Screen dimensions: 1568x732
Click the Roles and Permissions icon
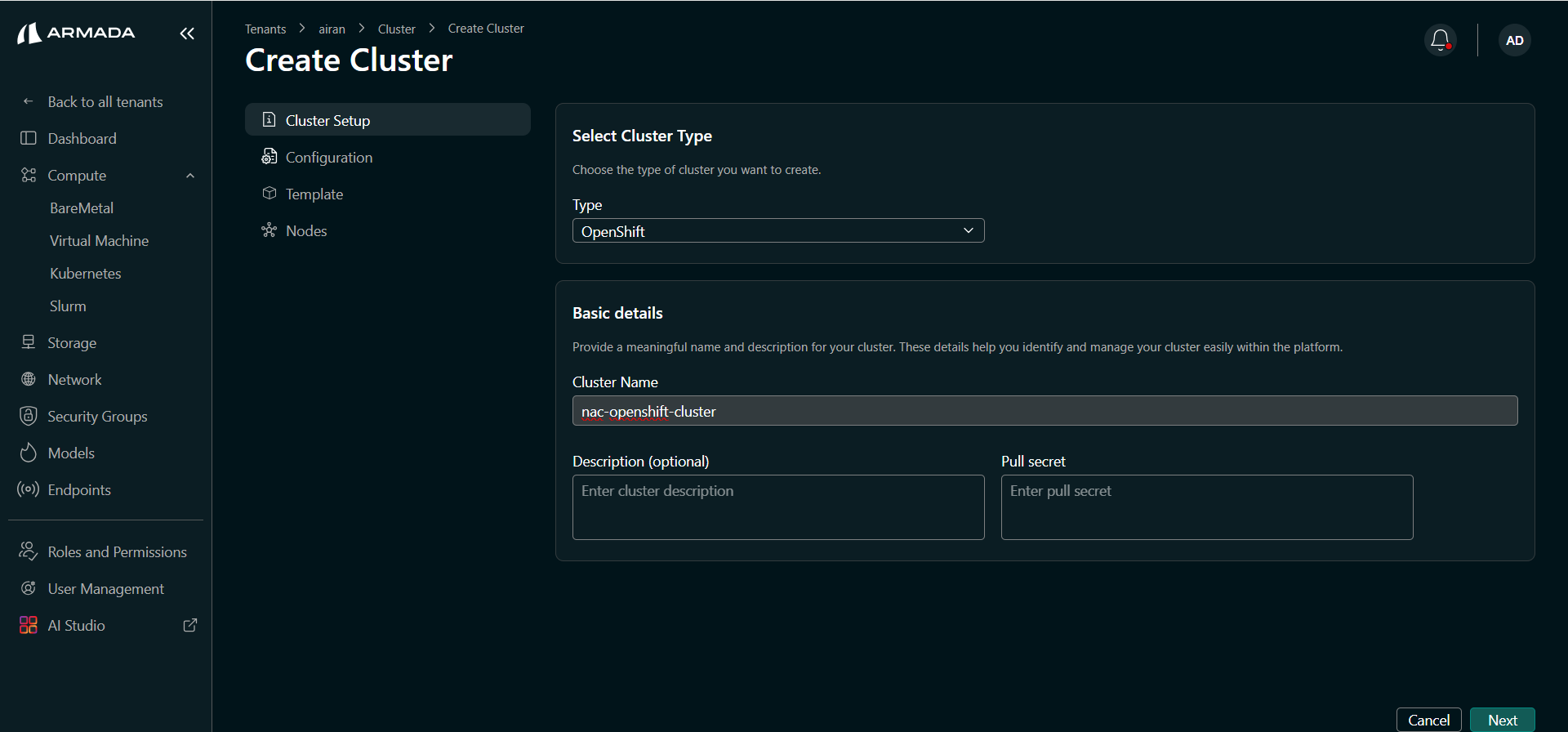29,551
